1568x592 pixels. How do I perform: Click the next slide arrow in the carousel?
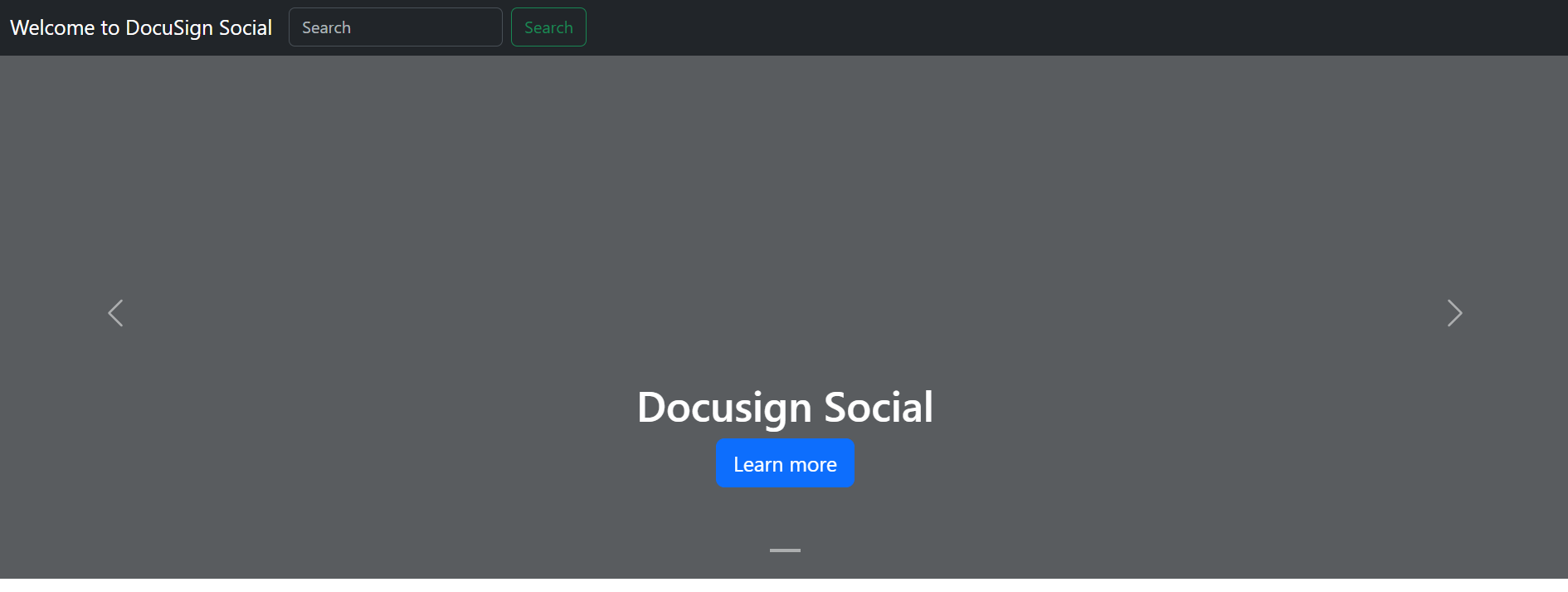click(1454, 313)
